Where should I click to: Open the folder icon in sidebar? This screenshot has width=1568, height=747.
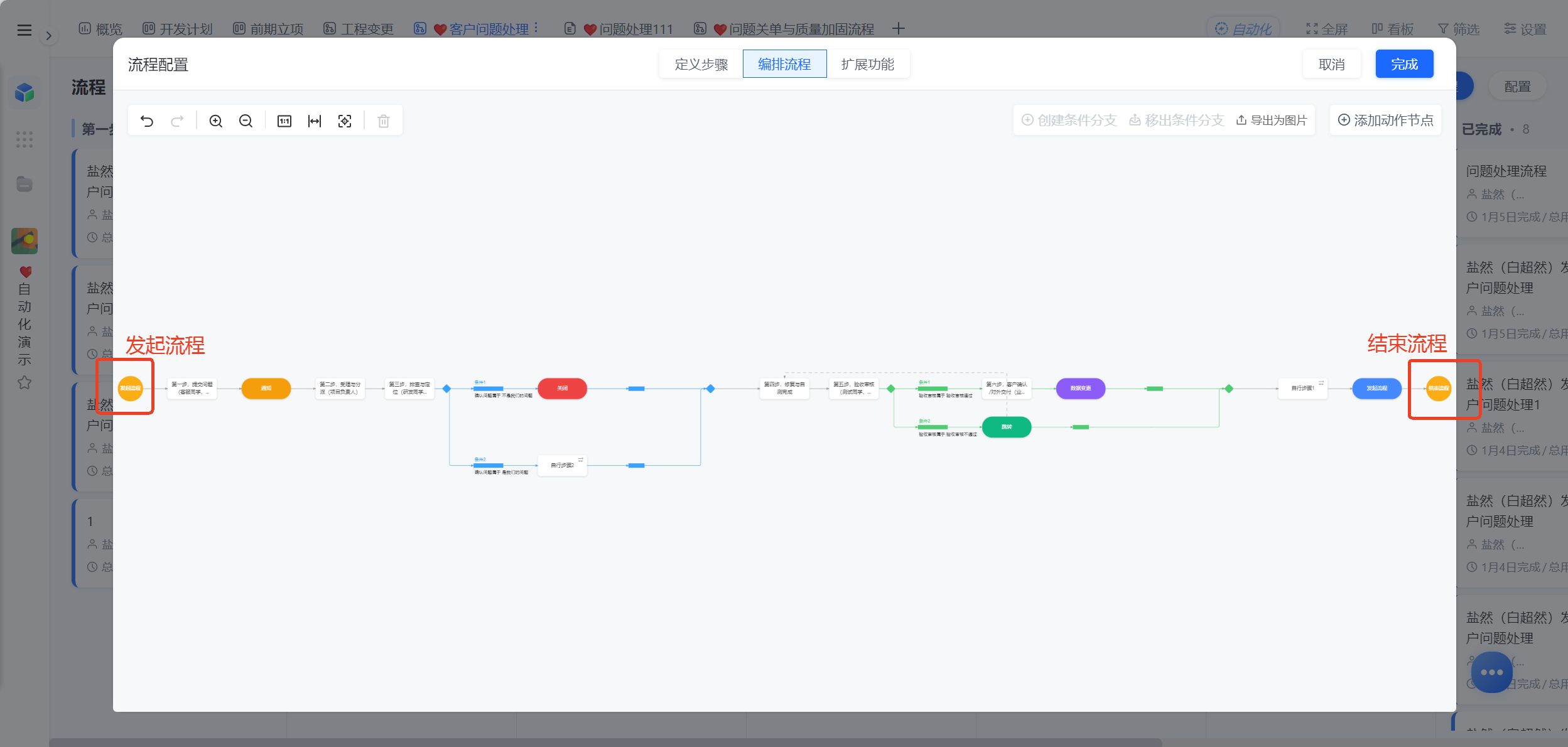(x=24, y=184)
